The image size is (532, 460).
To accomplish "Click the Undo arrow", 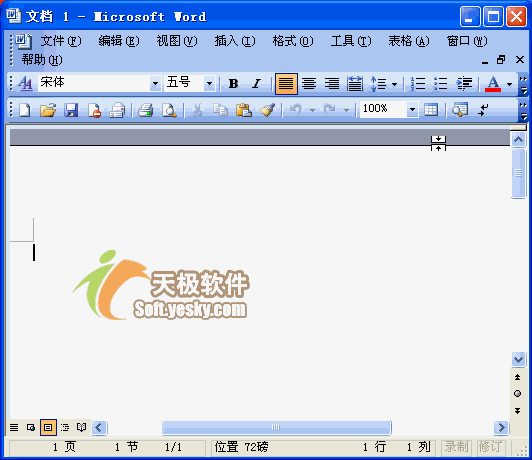I will [x=296, y=110].
